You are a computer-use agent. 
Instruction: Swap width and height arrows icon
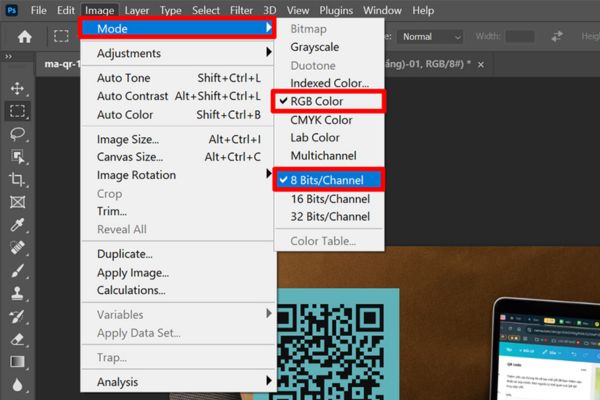tap(557, 36)
